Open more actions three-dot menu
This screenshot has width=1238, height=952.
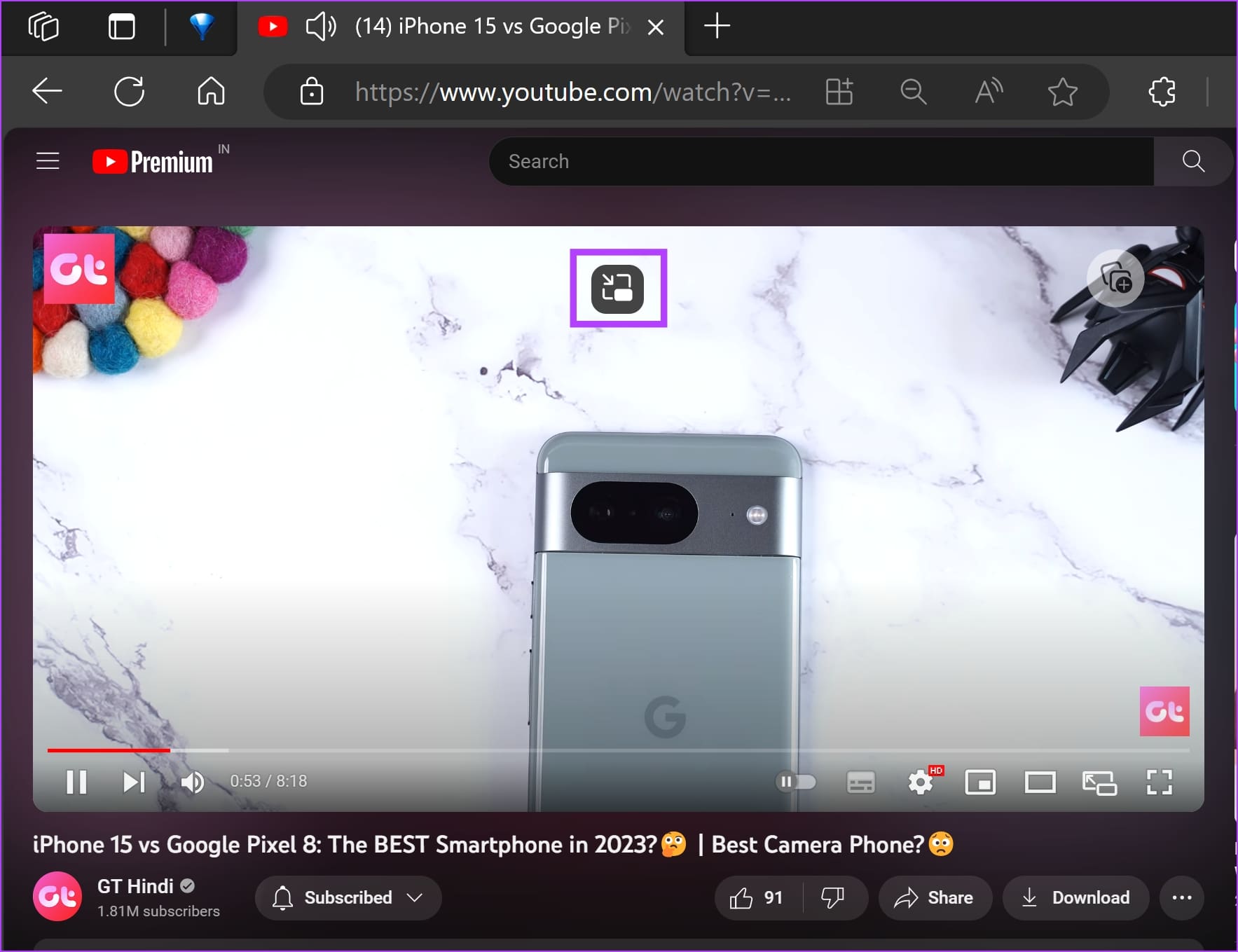click(1182, 898)
